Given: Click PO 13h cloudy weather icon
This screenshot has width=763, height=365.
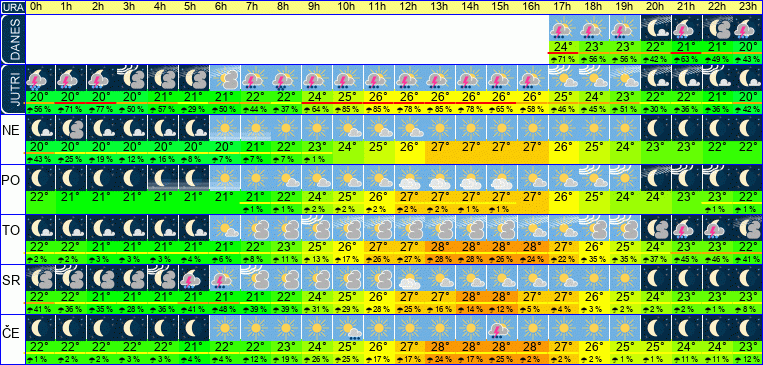Looking at the screenshot, I should click(x=440, y=179).
